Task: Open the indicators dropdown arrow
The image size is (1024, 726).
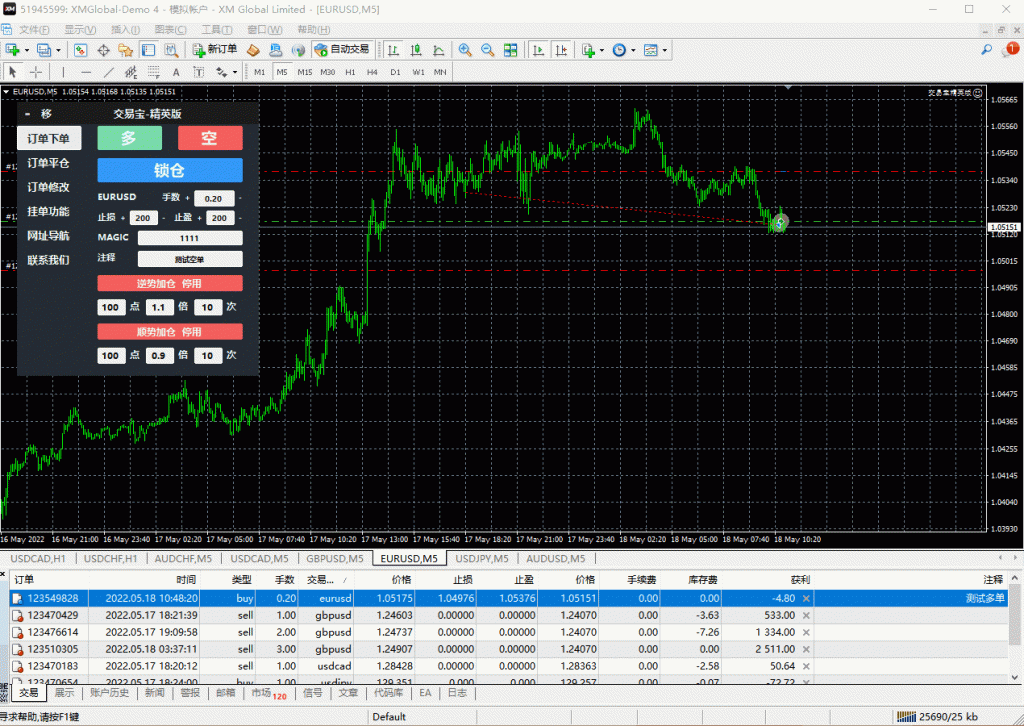Action: tap(600, 49)
